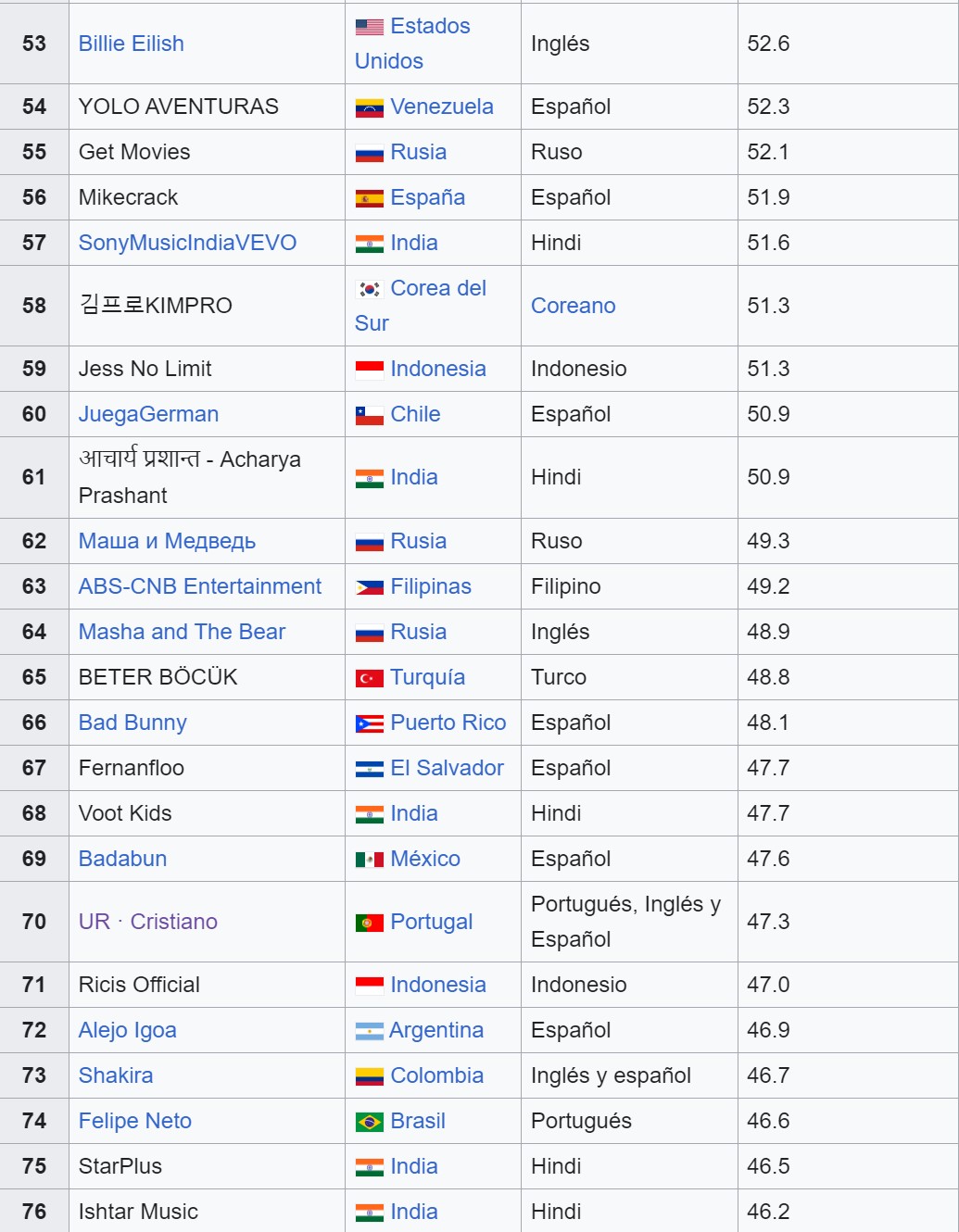Click the El Salvador country link

[447, 768]
